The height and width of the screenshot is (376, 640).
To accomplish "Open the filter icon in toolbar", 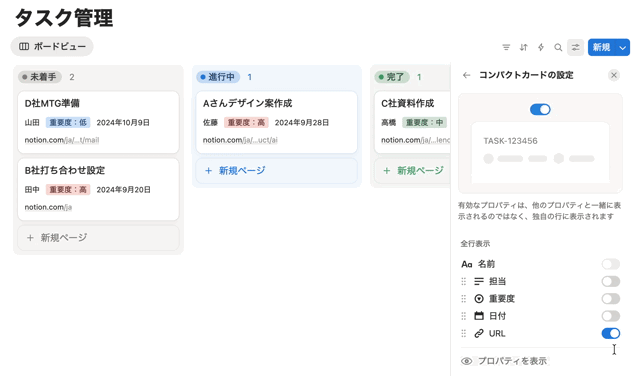I will click(506, 47).
